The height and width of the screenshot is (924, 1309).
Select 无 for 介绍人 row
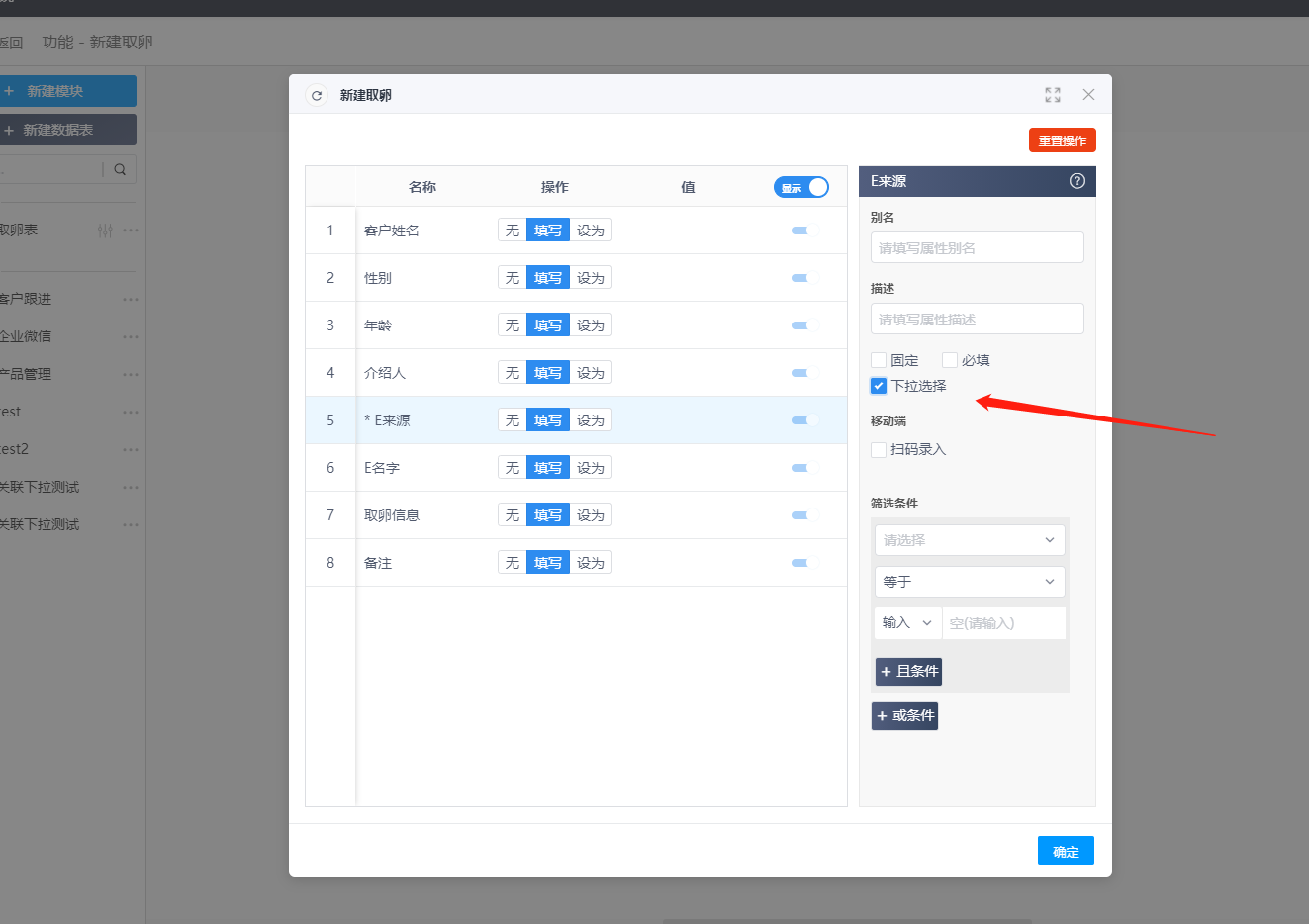click(513, 373)
